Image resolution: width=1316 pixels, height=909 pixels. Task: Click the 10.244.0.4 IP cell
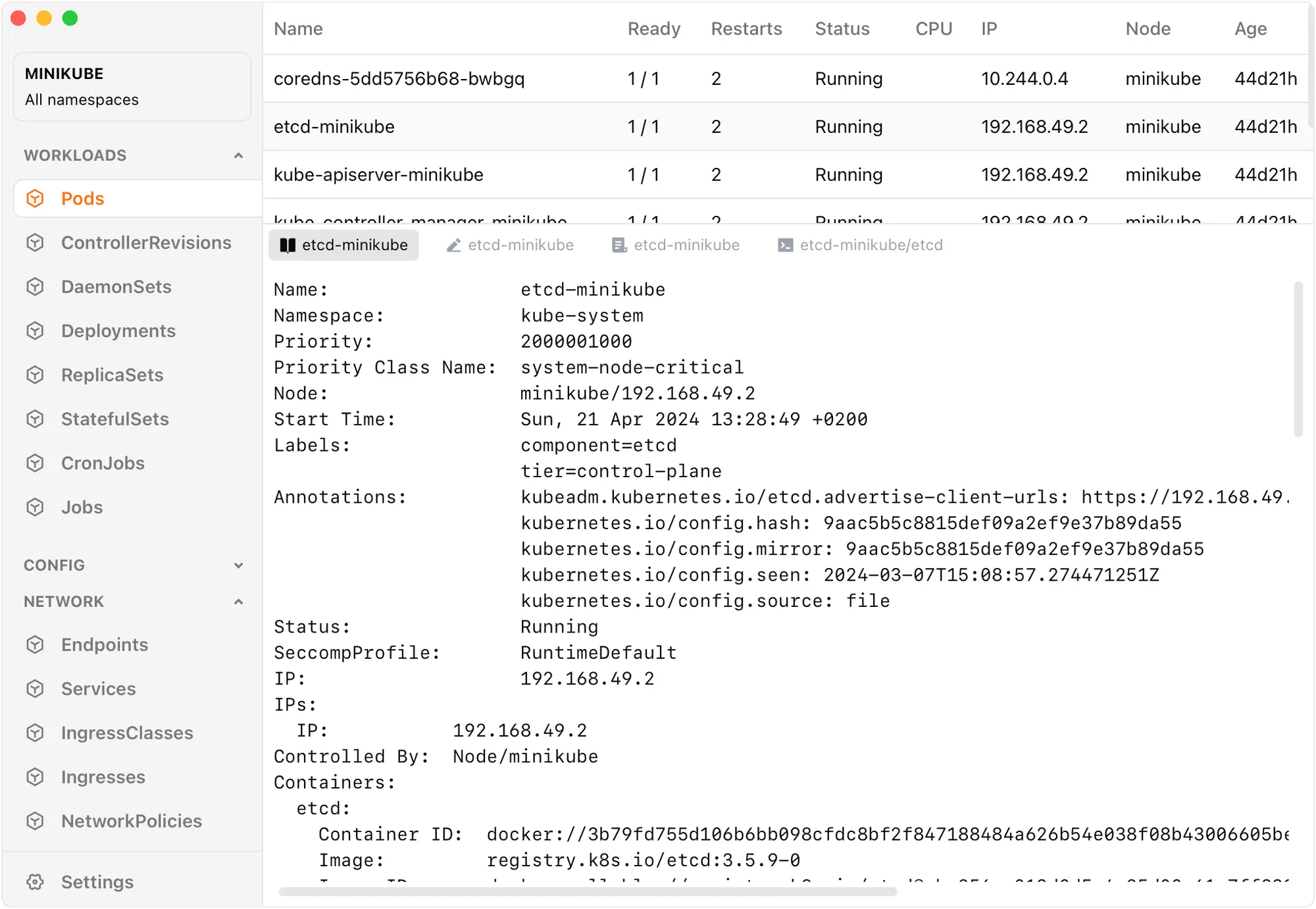point(1025,78)
